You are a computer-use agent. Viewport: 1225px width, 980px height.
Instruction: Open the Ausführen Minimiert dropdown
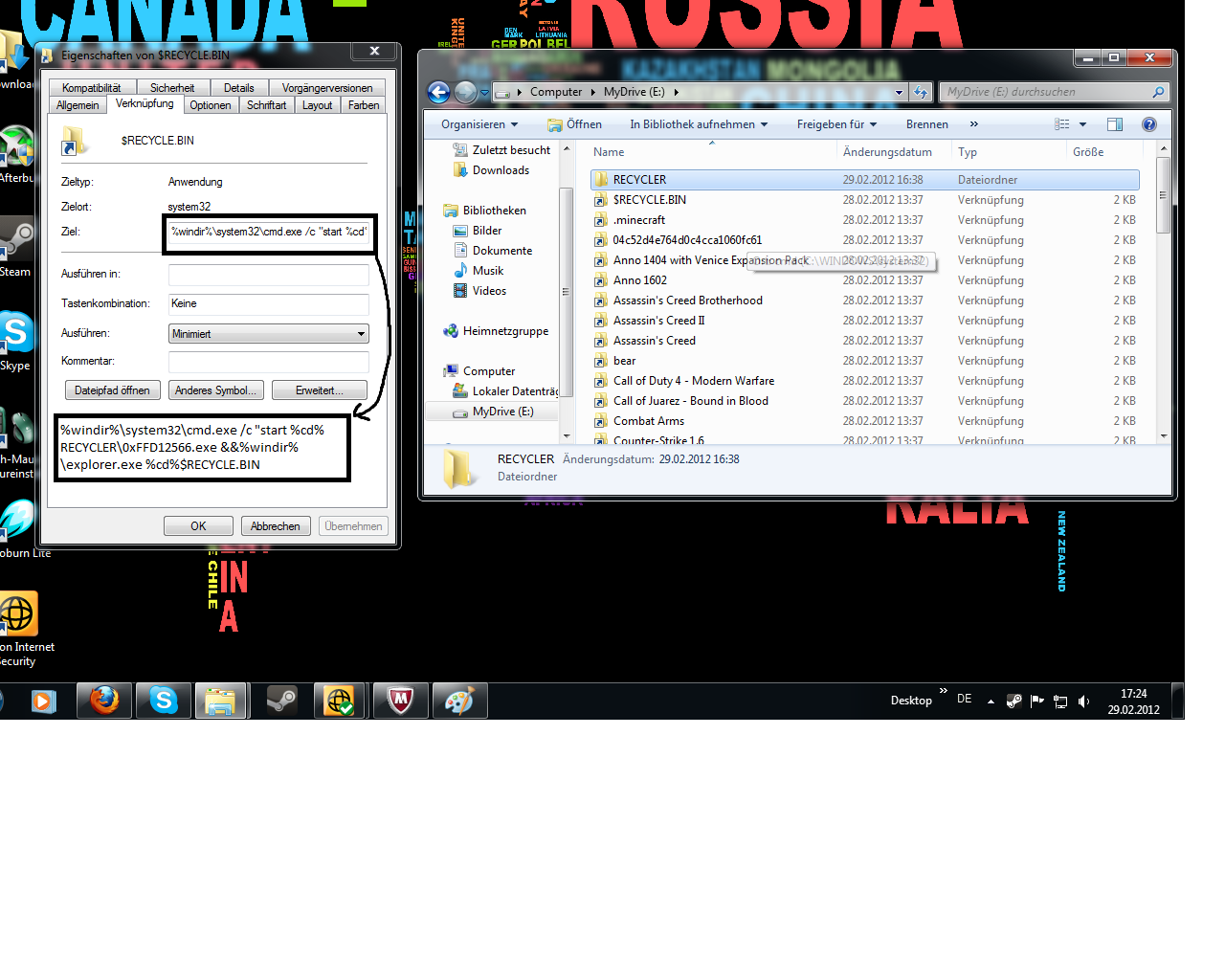(268, 334)
